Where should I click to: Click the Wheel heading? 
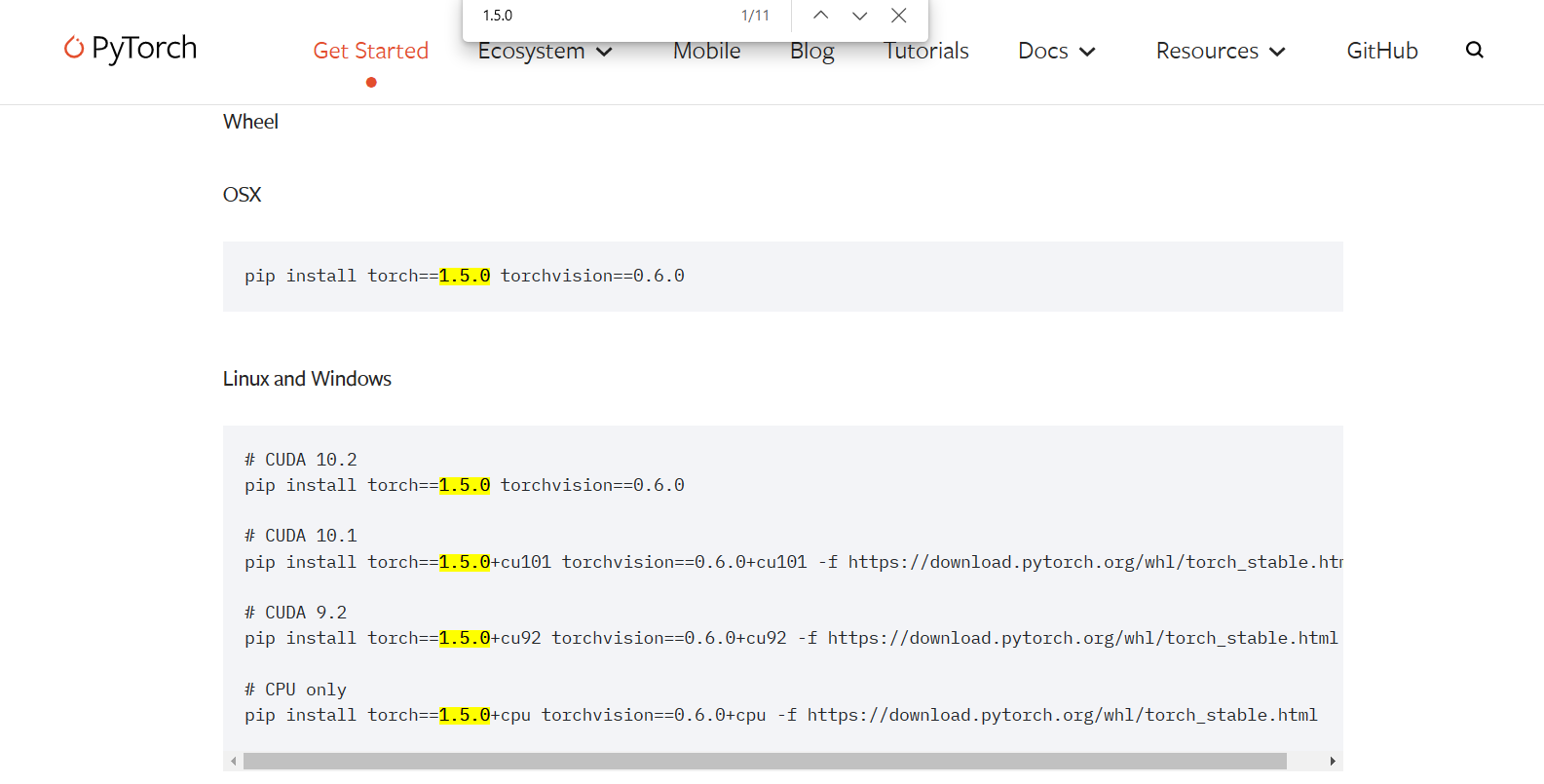coord(250,122)
